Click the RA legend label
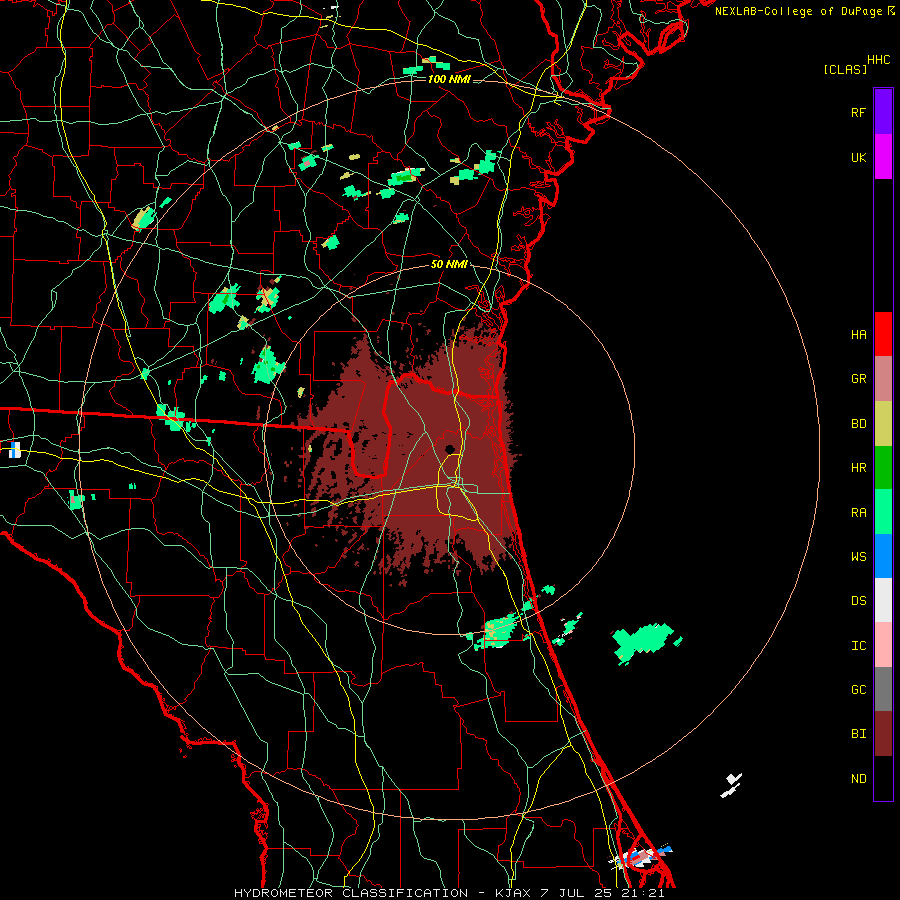Viewport: 900px width, 900px height. 858,513
